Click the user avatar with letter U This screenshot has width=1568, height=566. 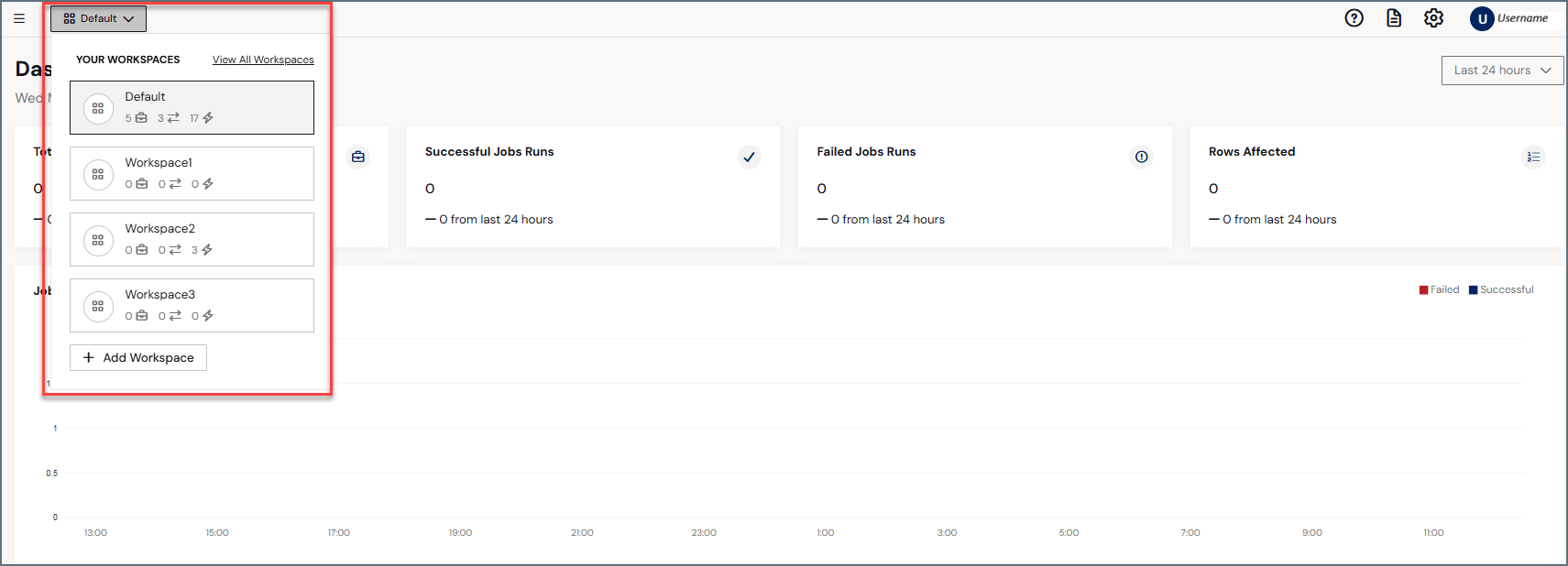(1482, 18)
